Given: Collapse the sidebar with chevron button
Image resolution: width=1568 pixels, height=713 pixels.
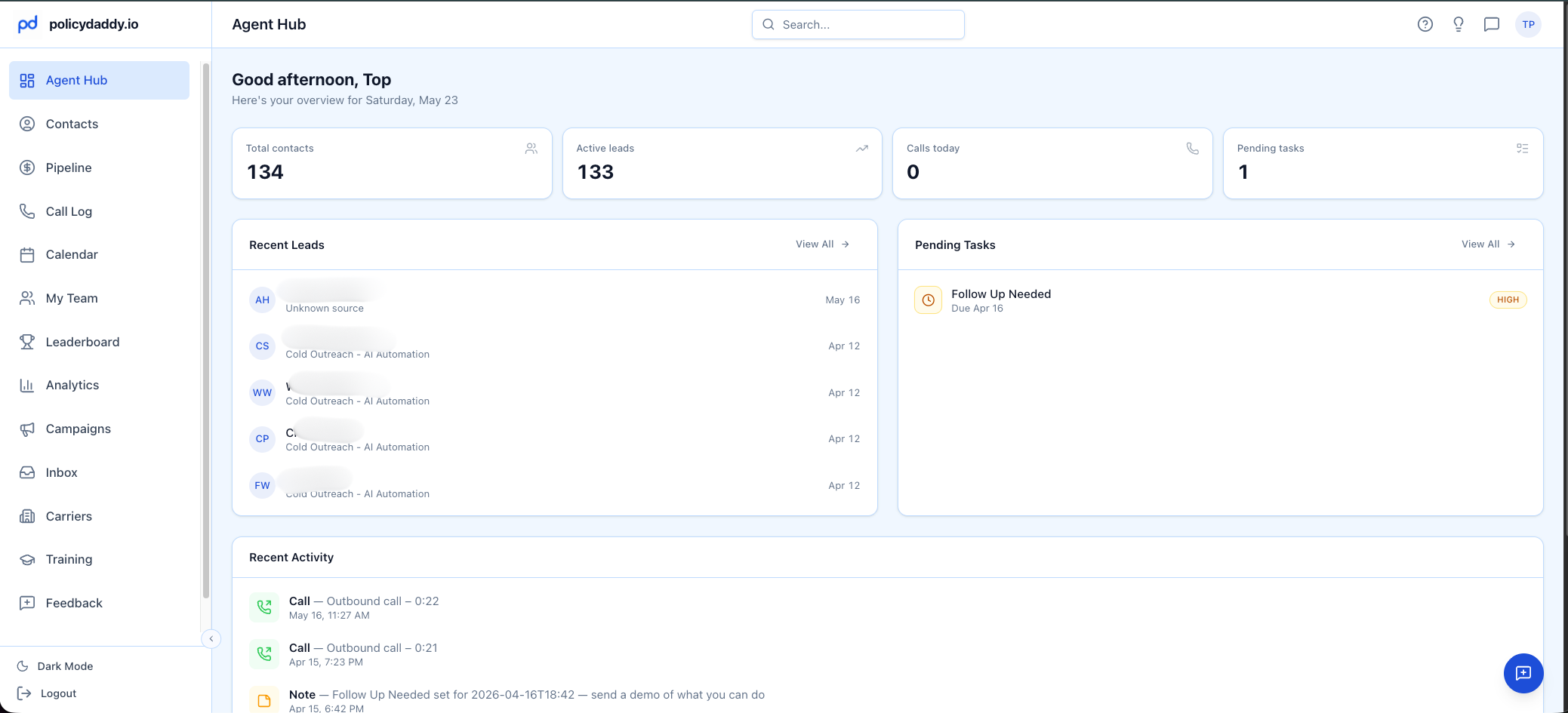Looking at the screenshot, I should tap(211, 639).
